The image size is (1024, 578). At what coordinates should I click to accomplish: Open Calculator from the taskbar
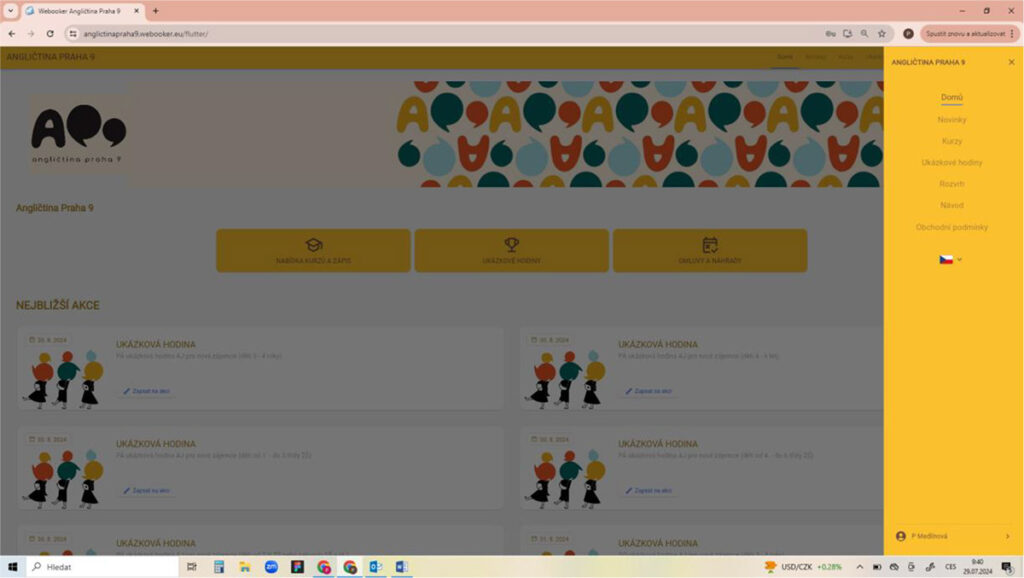pyautogui.click(x=219, y=567)
